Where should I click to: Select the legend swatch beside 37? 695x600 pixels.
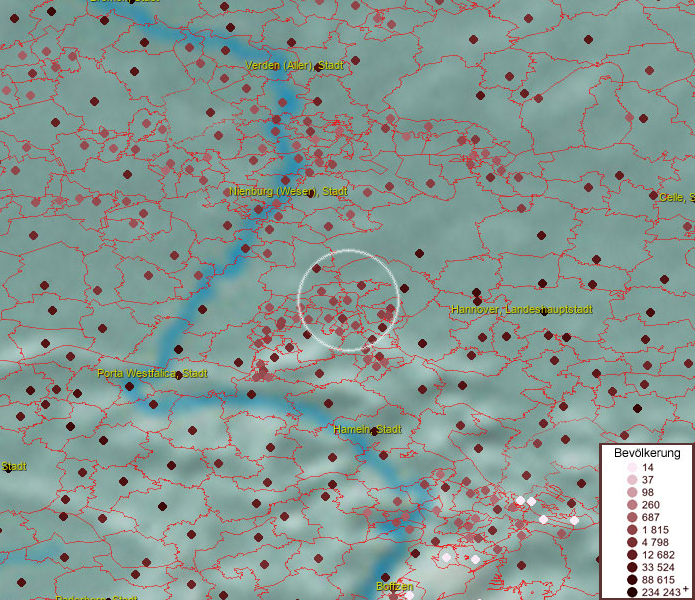click(x=632, y=479)
